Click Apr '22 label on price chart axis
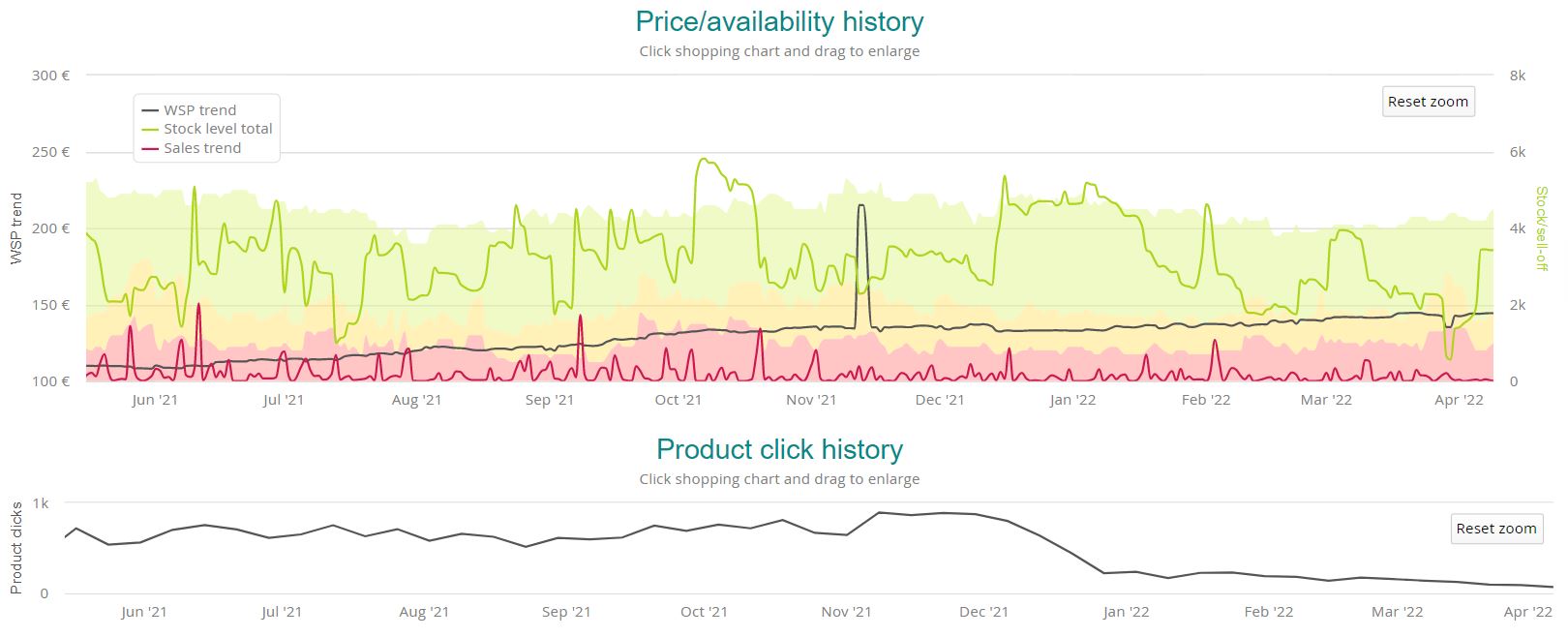The image size is (1568, 637). pos(1459,400)
